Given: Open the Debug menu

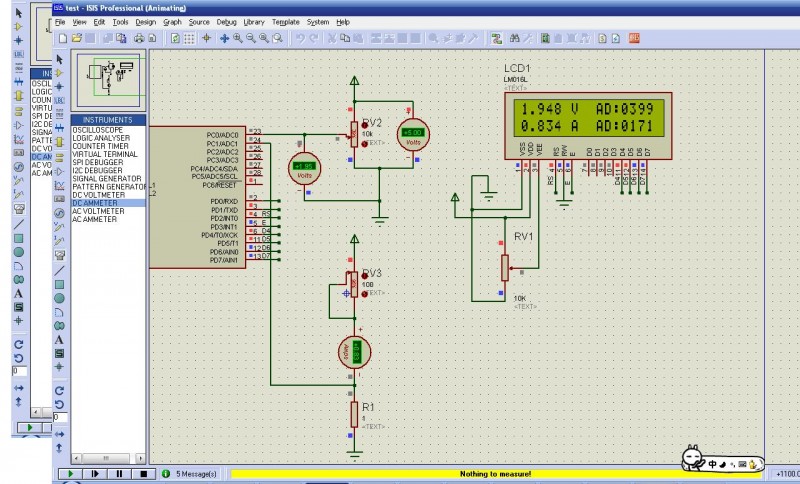Looking at the screenshot, I should 226,22.
